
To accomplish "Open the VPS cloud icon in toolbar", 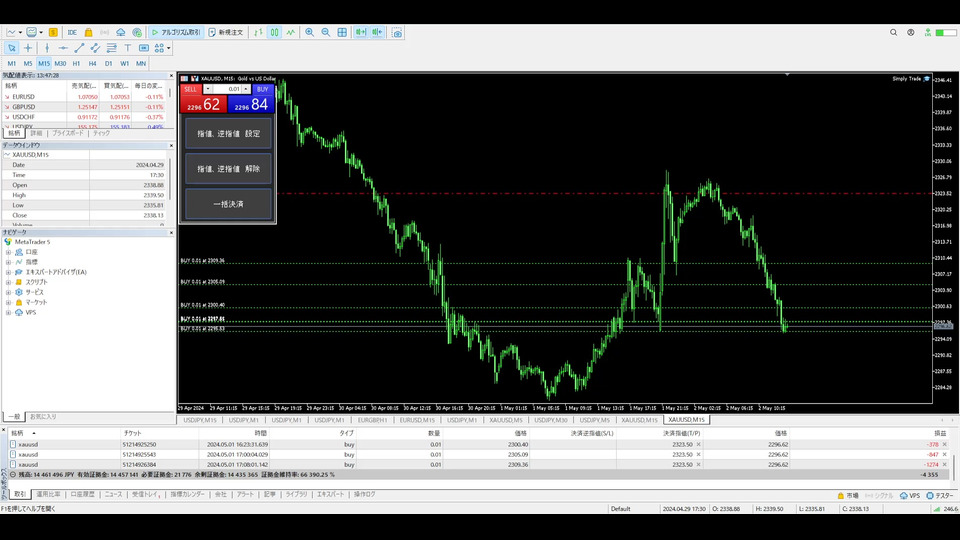I will (x=121, y=32).
